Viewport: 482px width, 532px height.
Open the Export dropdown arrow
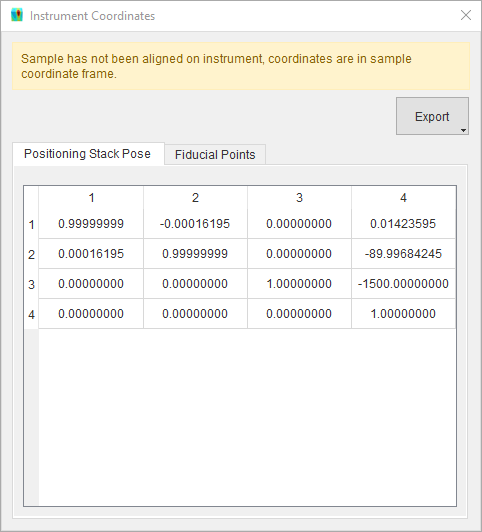tap(463, 130)
